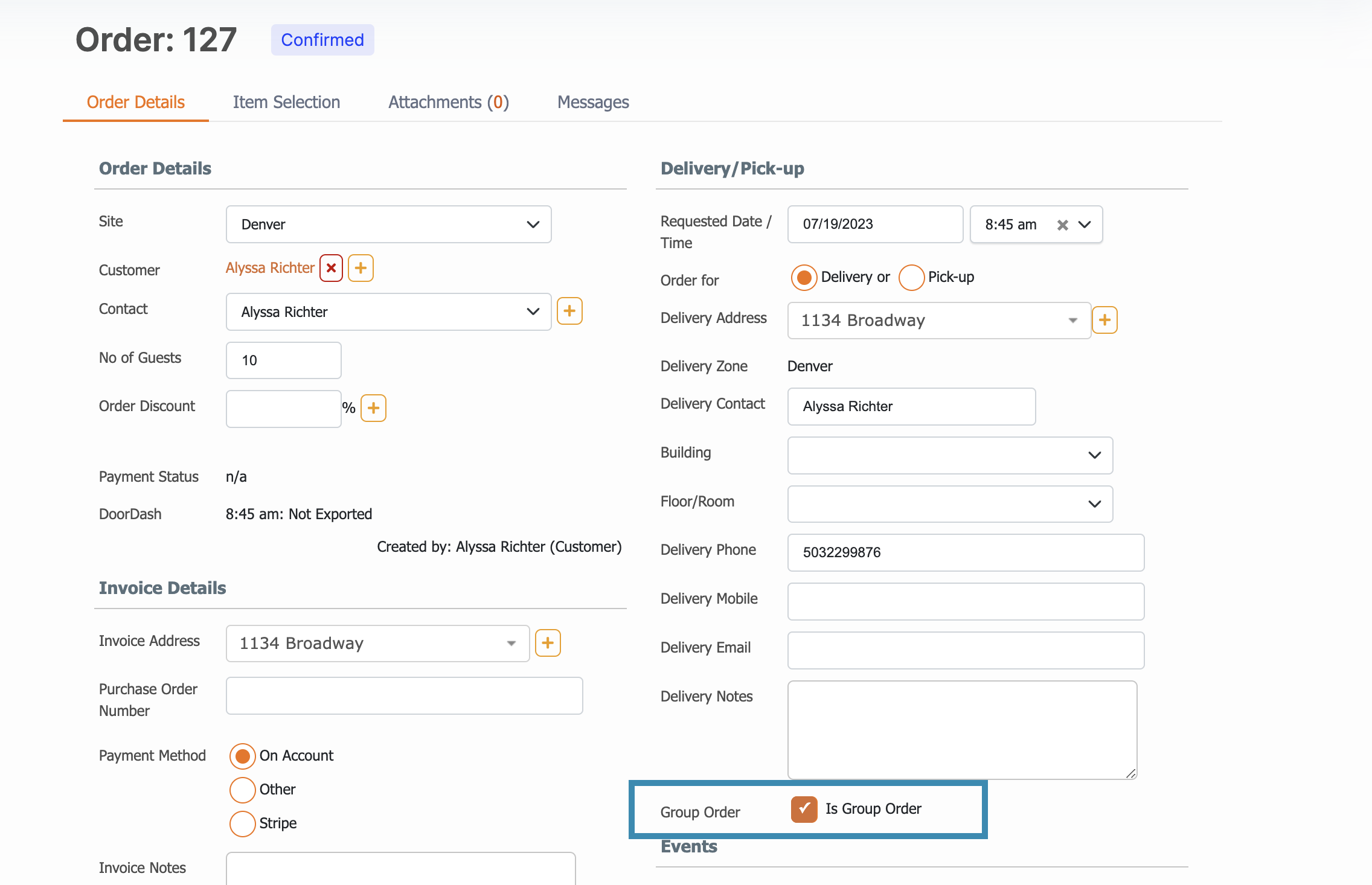Select Delivery radio option
Screen dimensions: 1372x885
click(804, 278)
